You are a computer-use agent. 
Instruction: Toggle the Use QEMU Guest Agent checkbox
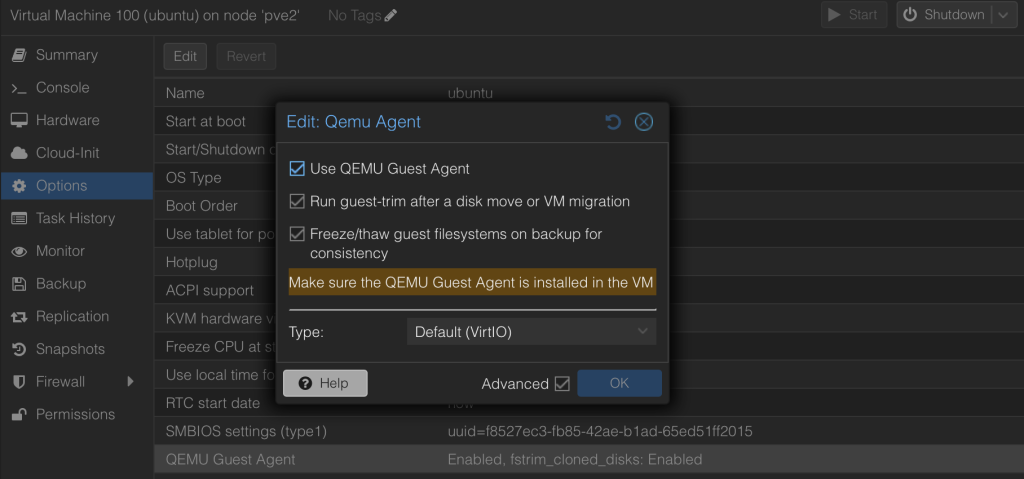(x=297, y=169)
